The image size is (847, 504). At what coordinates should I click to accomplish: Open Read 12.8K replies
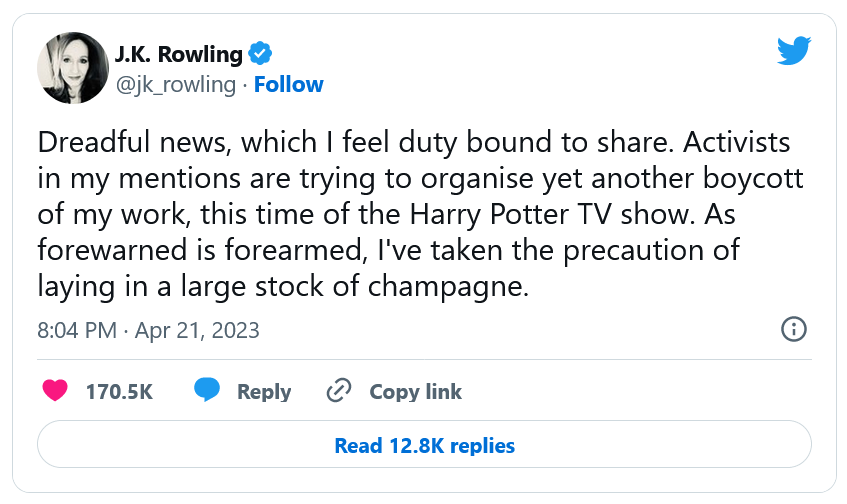pyautogui.click(x=424, y=445)
